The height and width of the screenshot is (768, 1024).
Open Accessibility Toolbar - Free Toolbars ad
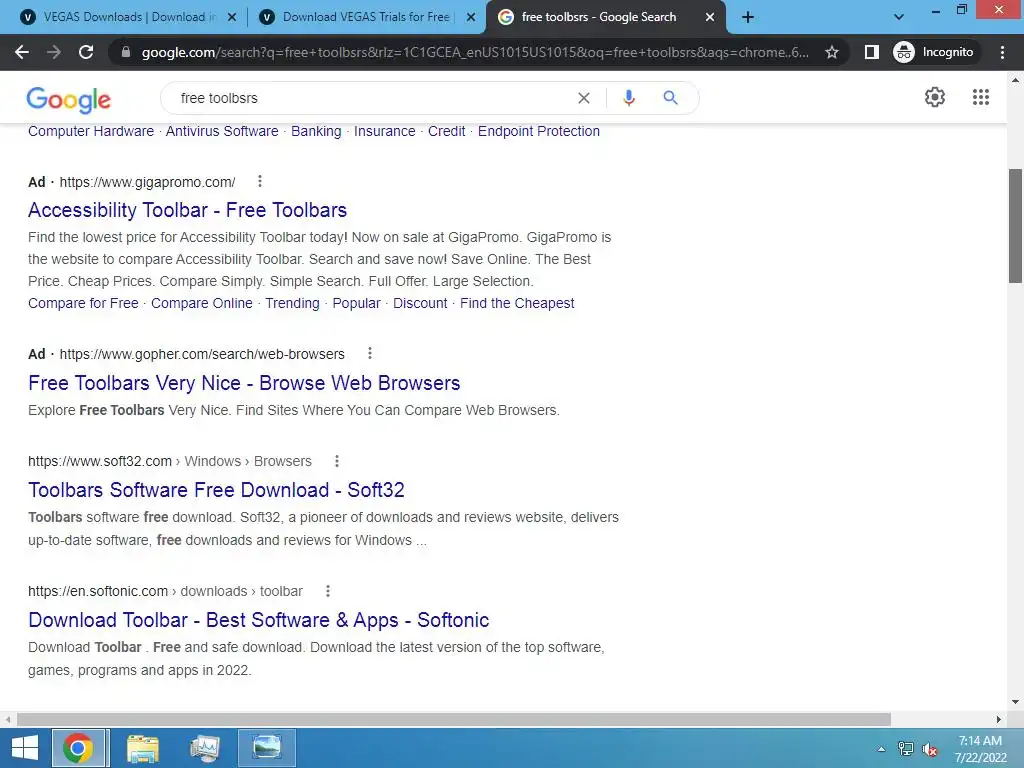pos(187,210)
